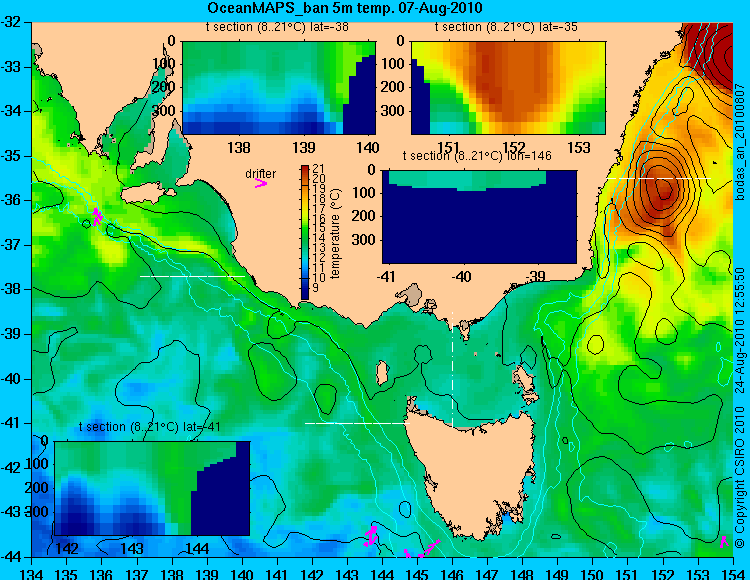Click the '21' value on the temperature colorbar

tap(318, 168)
